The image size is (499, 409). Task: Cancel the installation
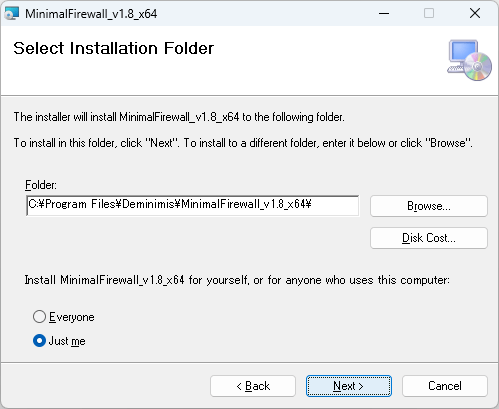coord(445,386)
